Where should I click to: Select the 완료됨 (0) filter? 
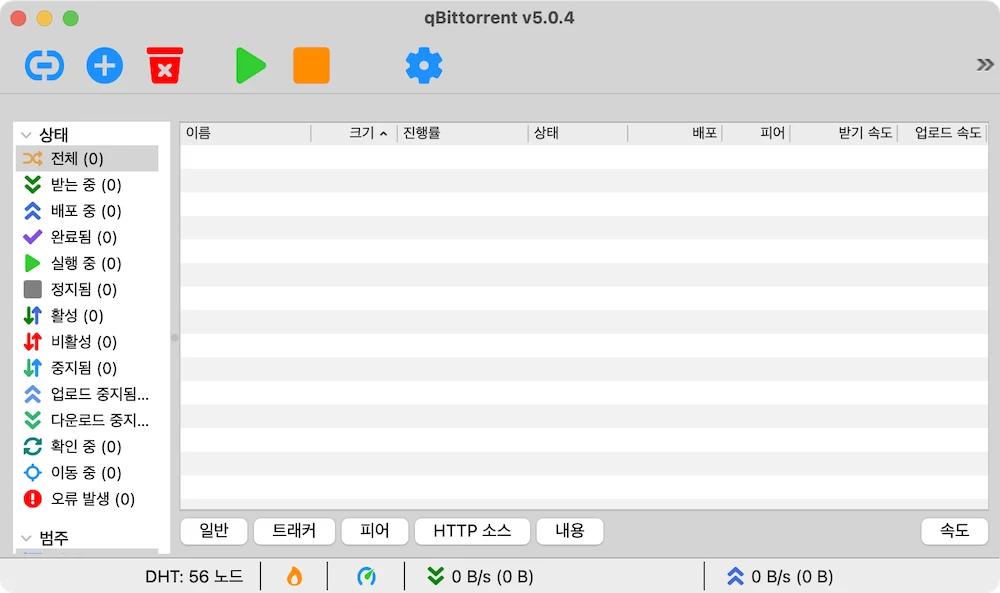click(87, 237)
